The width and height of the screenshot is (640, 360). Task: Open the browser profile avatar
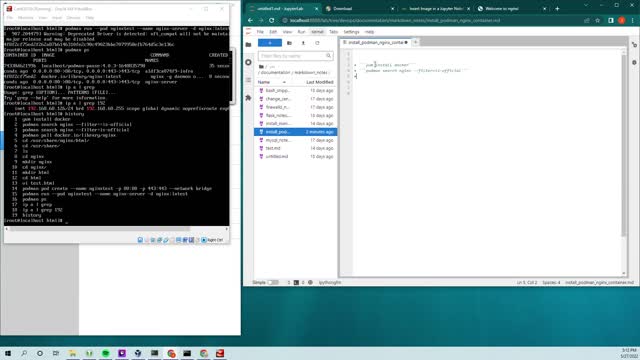[622, 20]
